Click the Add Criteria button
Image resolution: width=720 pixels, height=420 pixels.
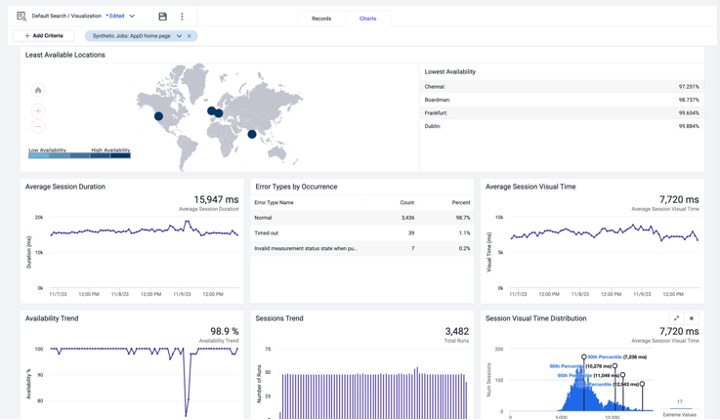[44, 36]
